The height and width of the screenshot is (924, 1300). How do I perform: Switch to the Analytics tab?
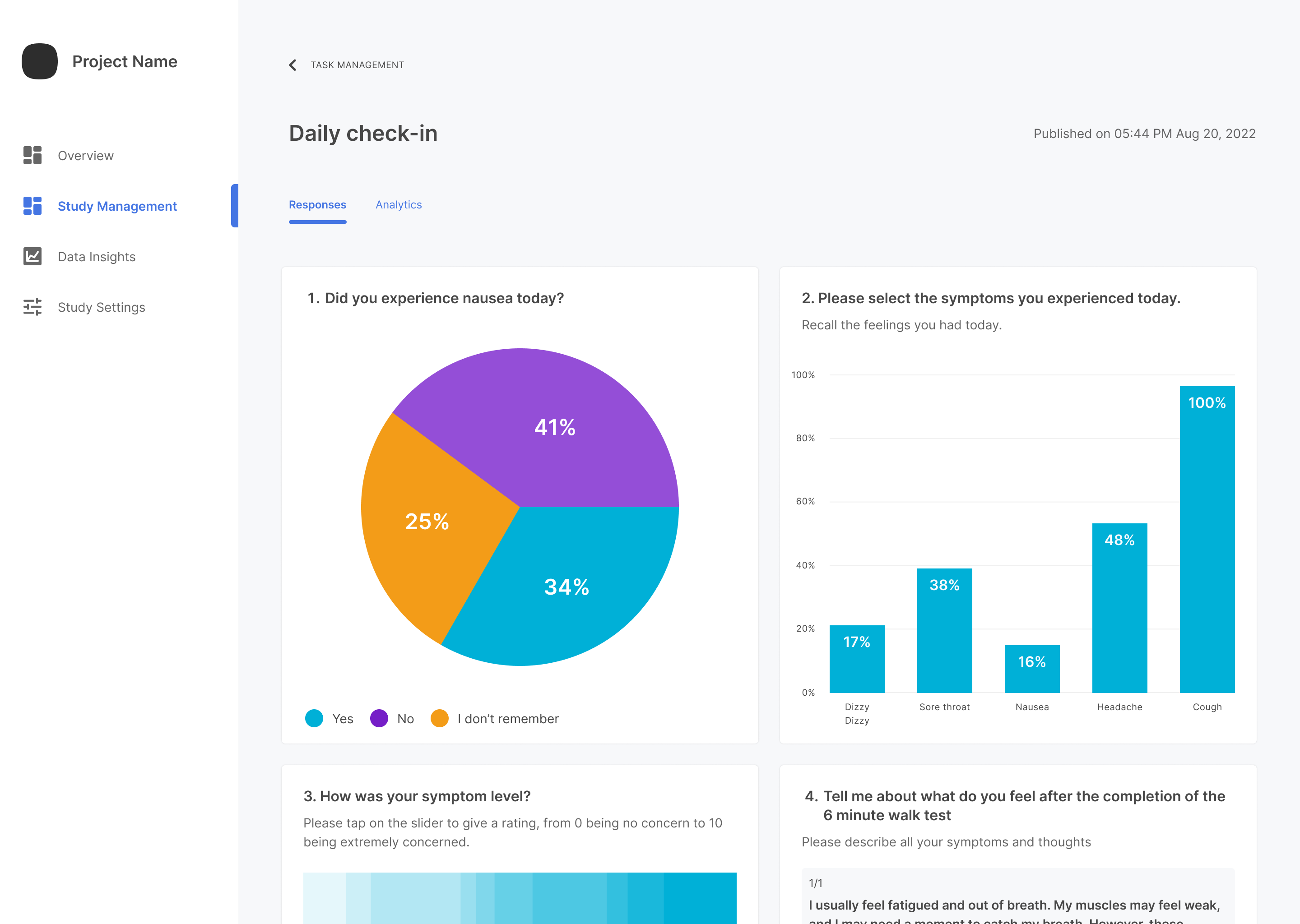(x=399, y=205)
